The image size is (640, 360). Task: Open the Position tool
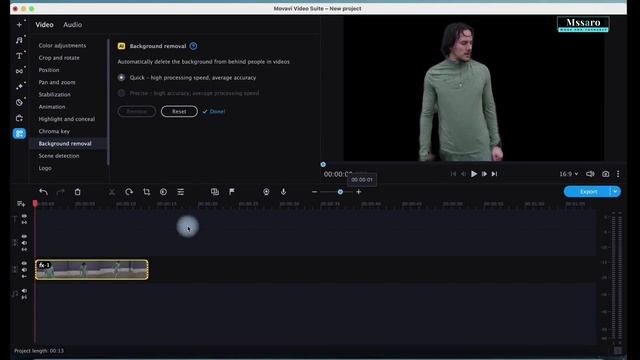tap(49, 70)
